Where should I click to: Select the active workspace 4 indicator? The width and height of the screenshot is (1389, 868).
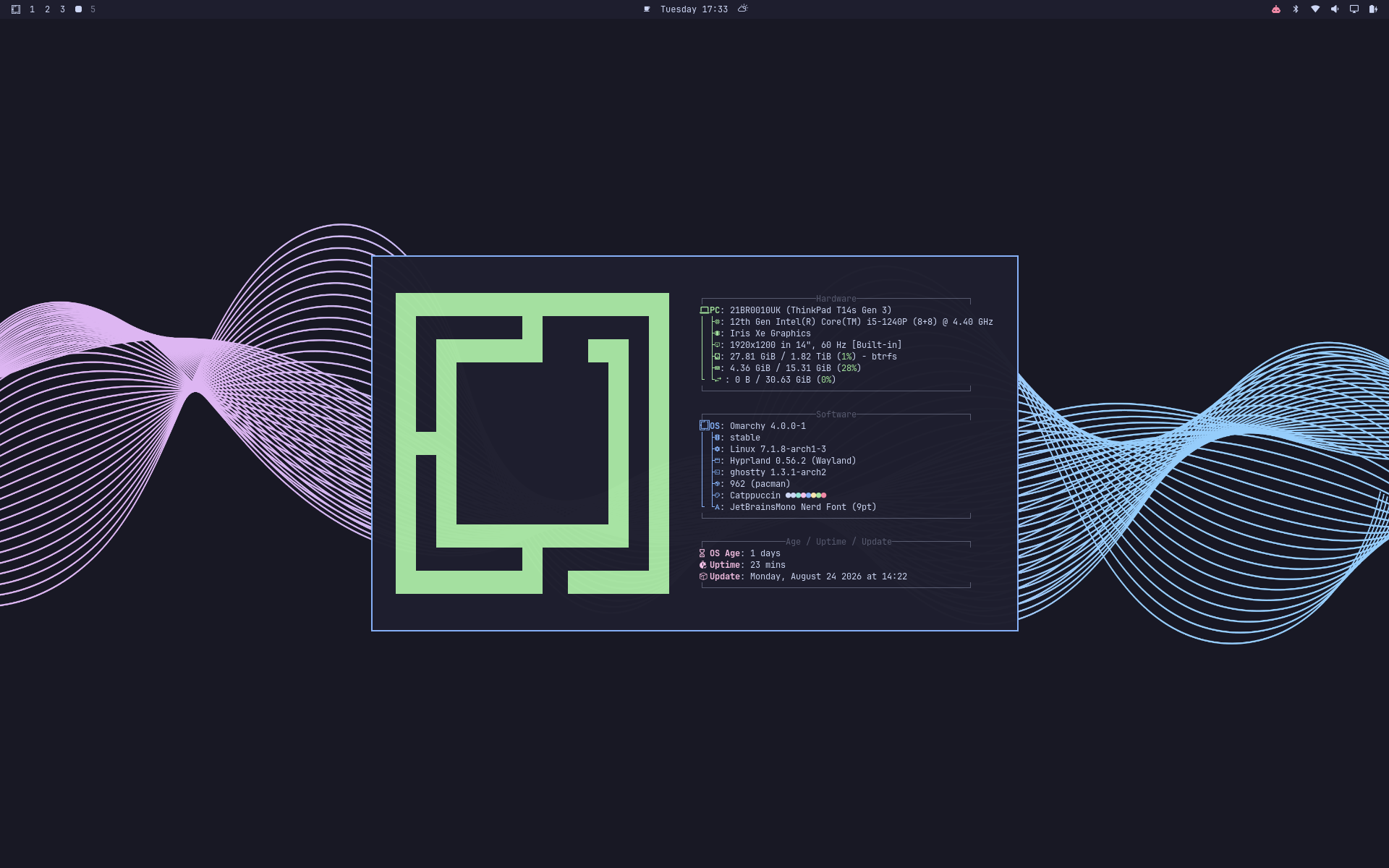pyautogui.click(x=78, y=9)
